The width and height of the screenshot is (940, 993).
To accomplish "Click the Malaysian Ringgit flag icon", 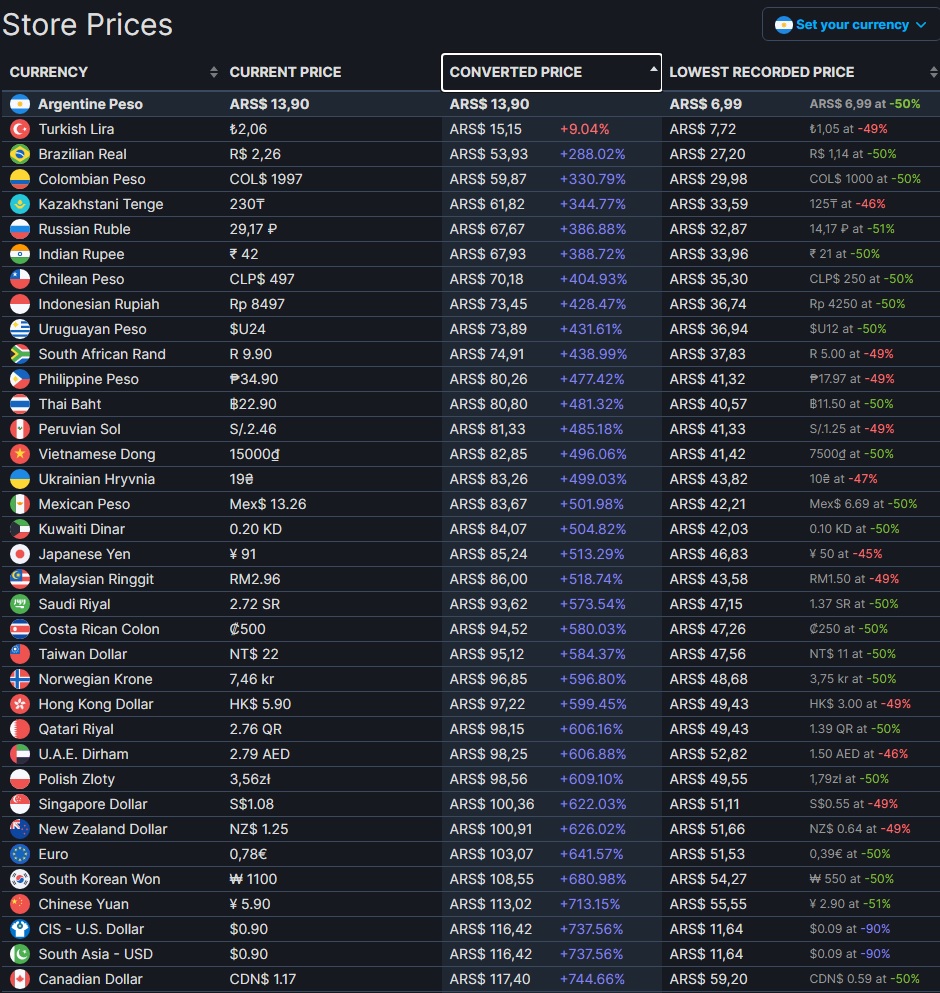I will click(20, 579).
